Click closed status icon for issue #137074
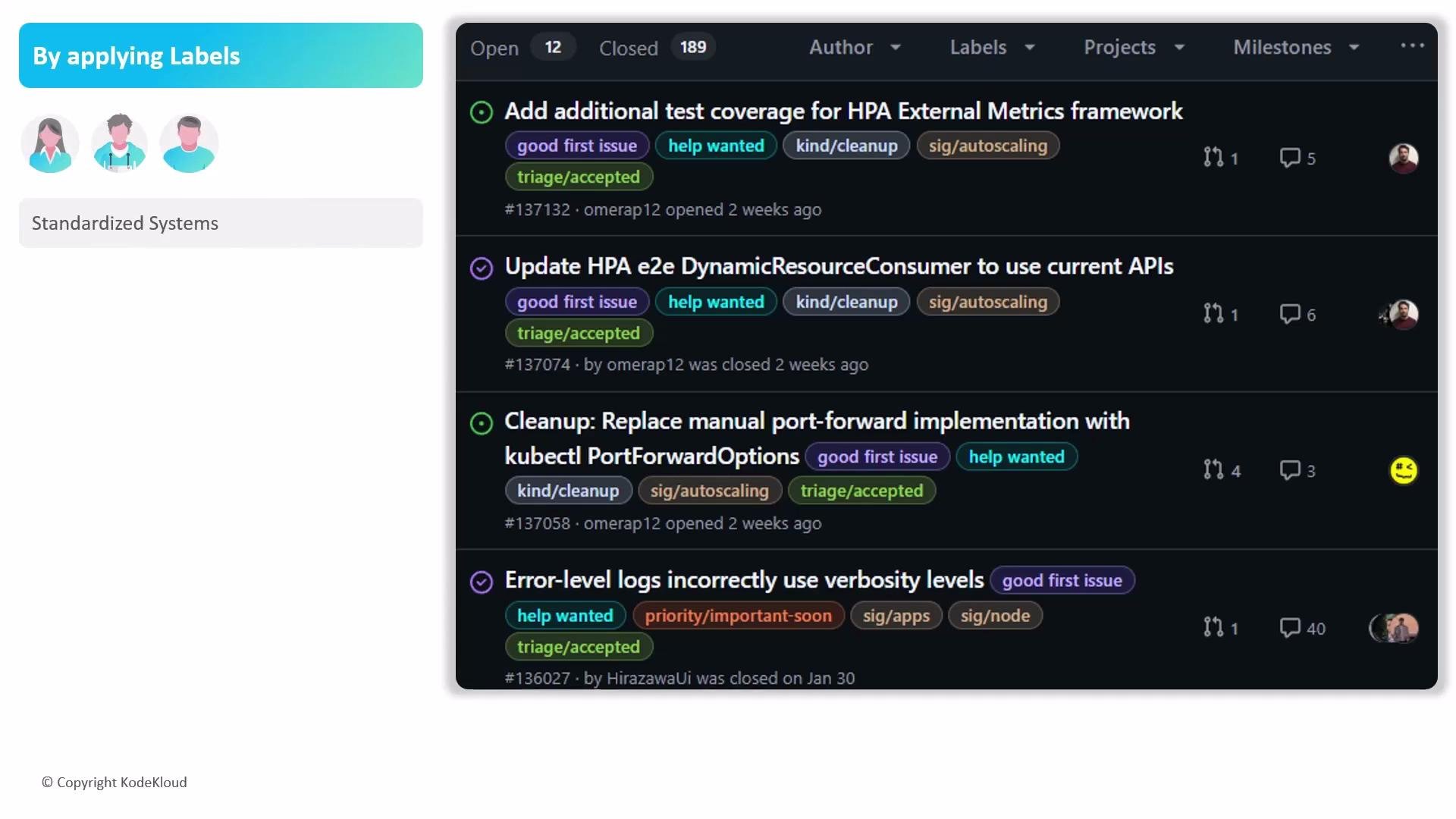Image resolution: width=1456 pixels, height=819 pixels. pos(482,268)
